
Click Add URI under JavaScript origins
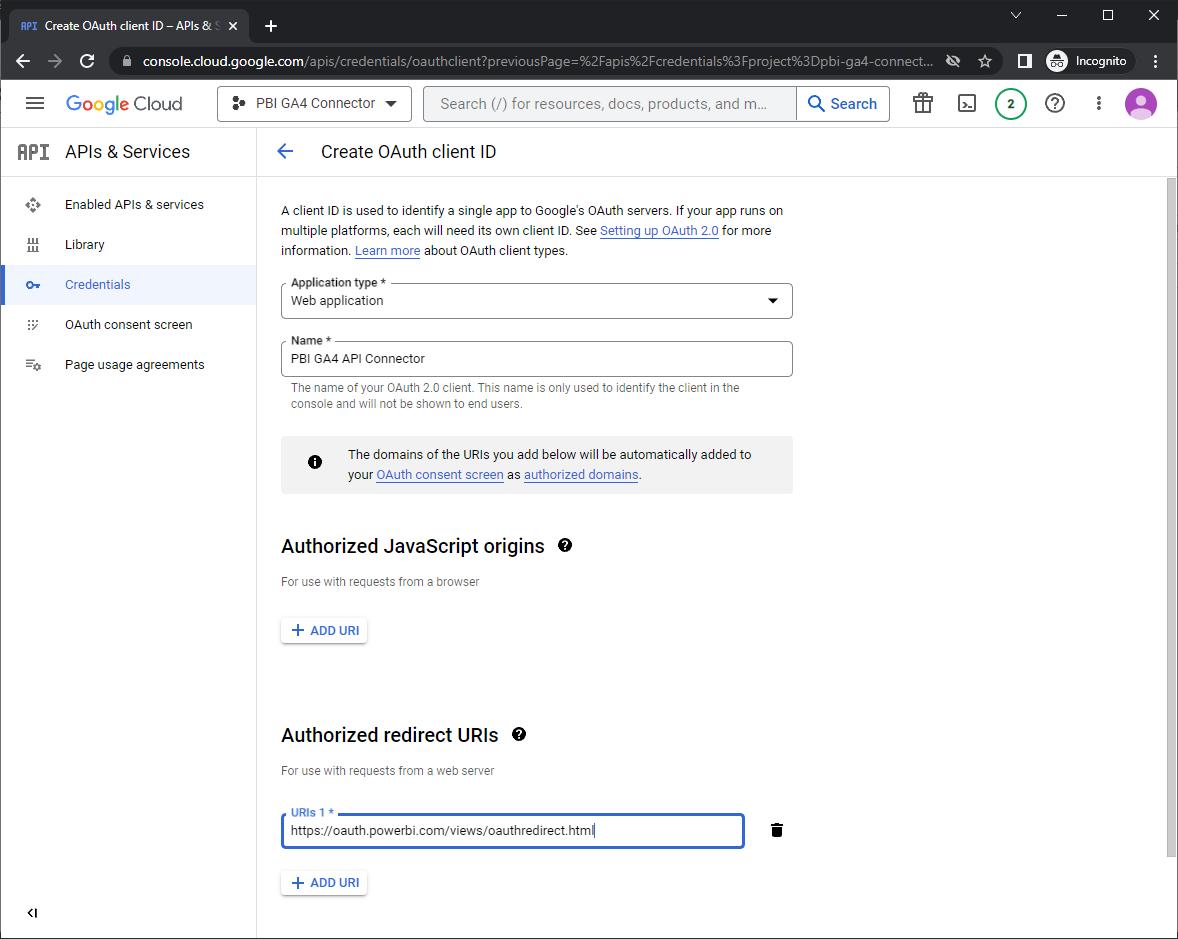point(324,630)
